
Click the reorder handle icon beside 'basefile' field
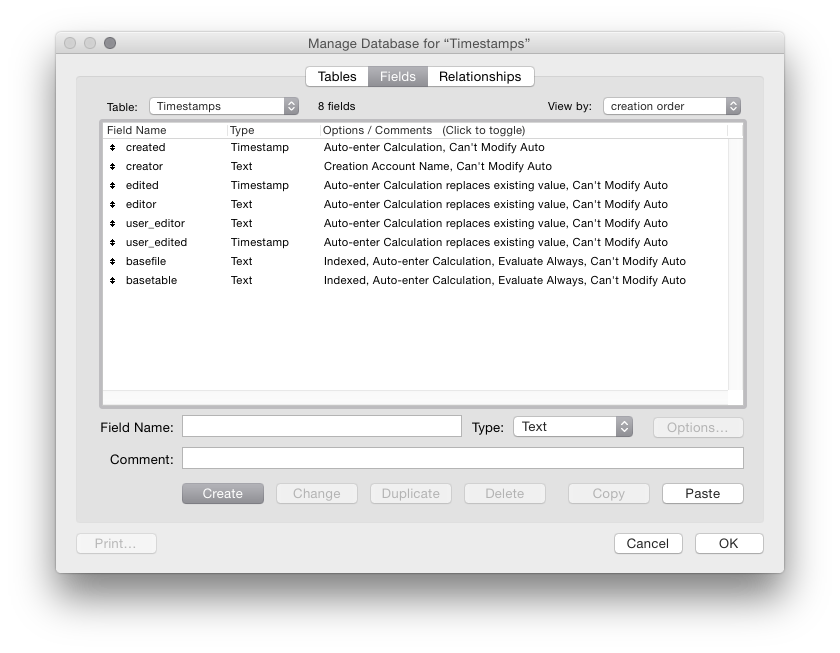[113, 262]
